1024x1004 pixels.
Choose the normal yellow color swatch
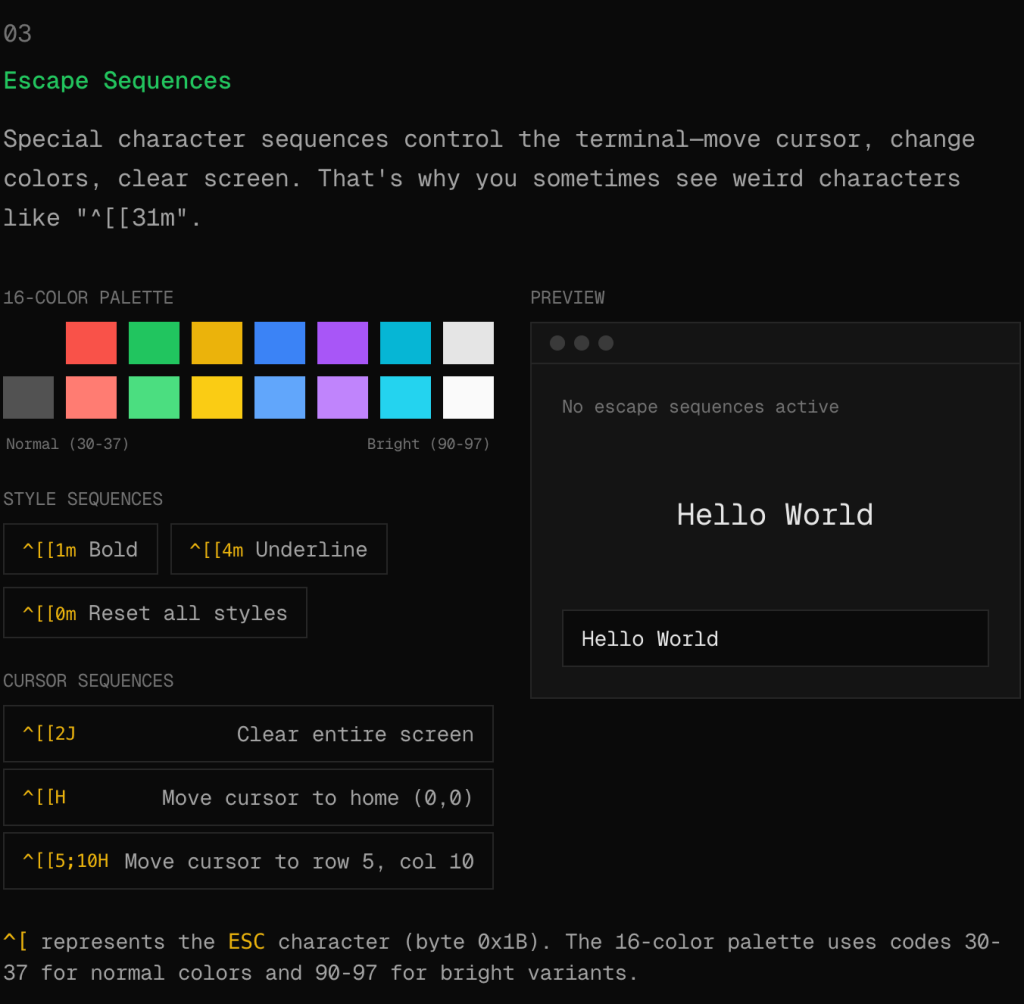tap(217, 343)
